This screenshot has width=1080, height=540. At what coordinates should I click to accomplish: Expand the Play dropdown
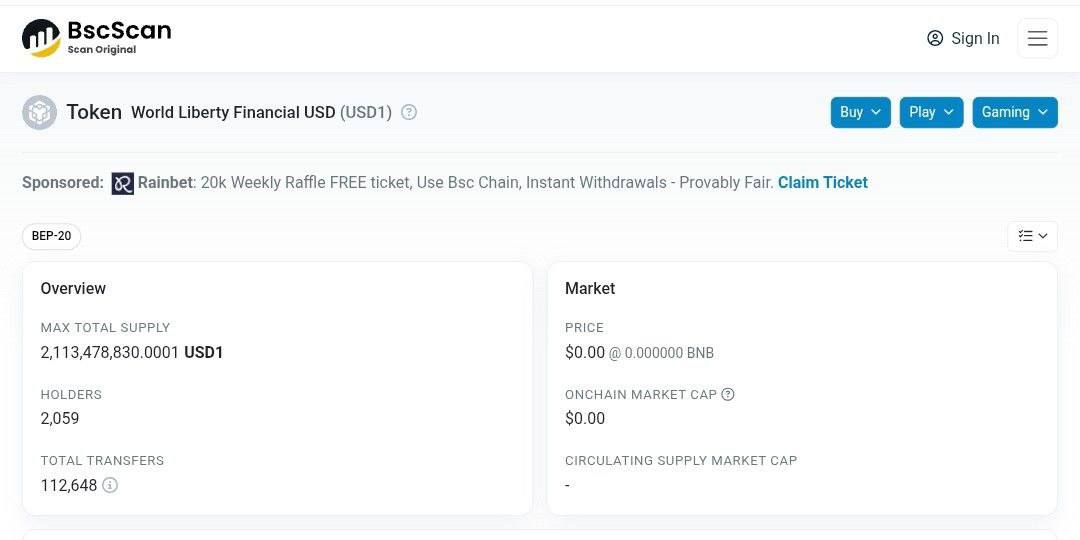click(931, 112)
